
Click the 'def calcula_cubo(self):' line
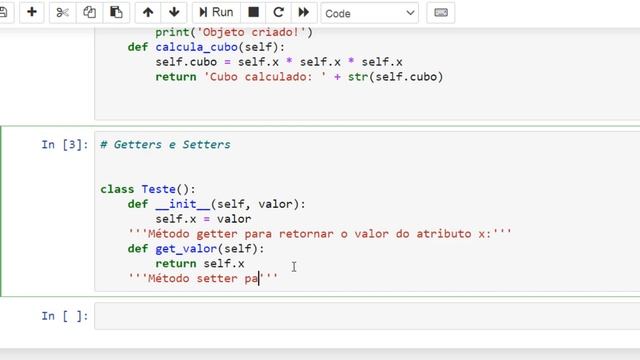tap(206, 47)
